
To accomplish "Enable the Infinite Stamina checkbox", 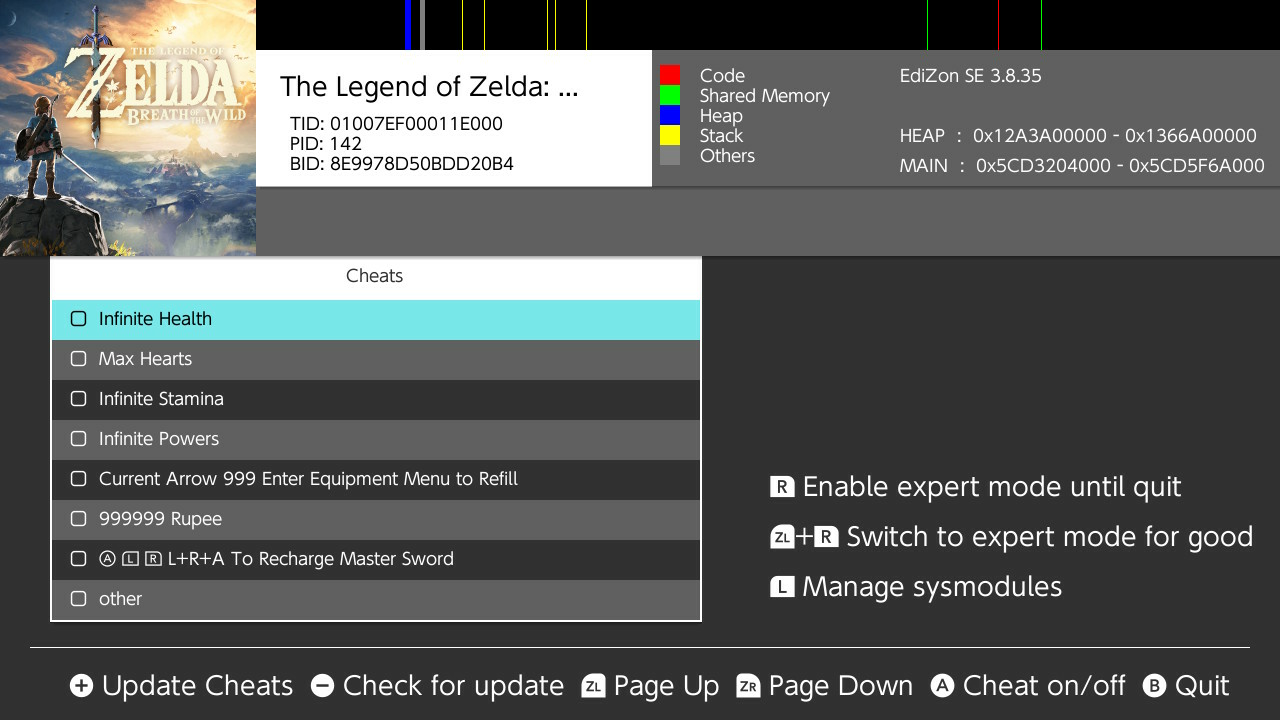I will (79, 399).
